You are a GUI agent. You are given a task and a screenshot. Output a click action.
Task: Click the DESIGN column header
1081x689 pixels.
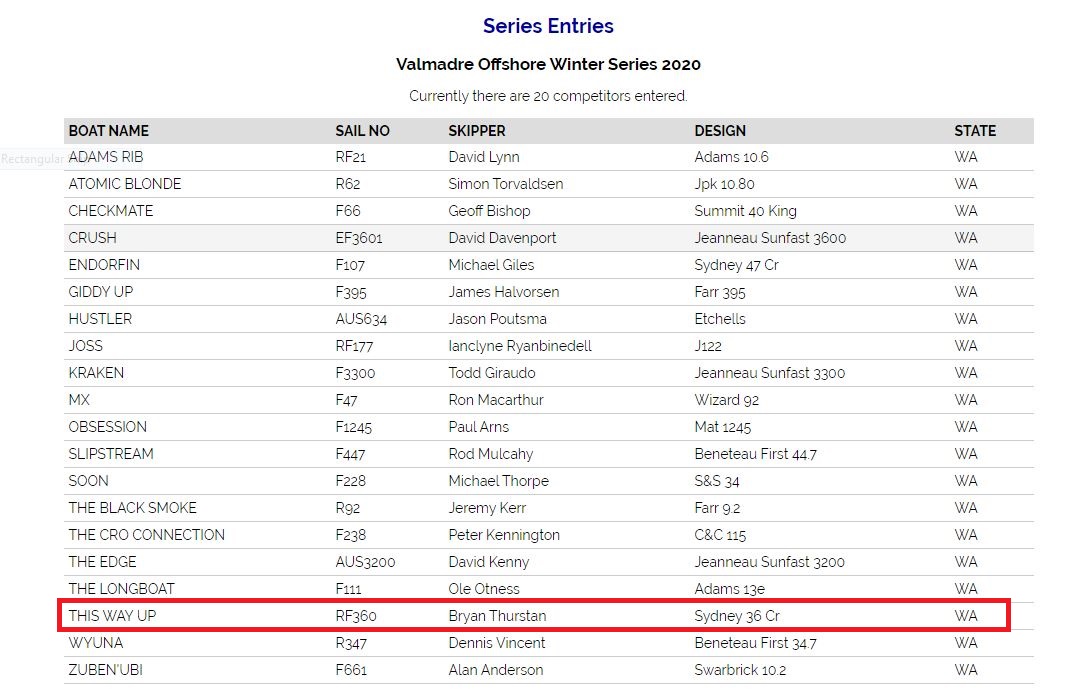pos(720,130)
